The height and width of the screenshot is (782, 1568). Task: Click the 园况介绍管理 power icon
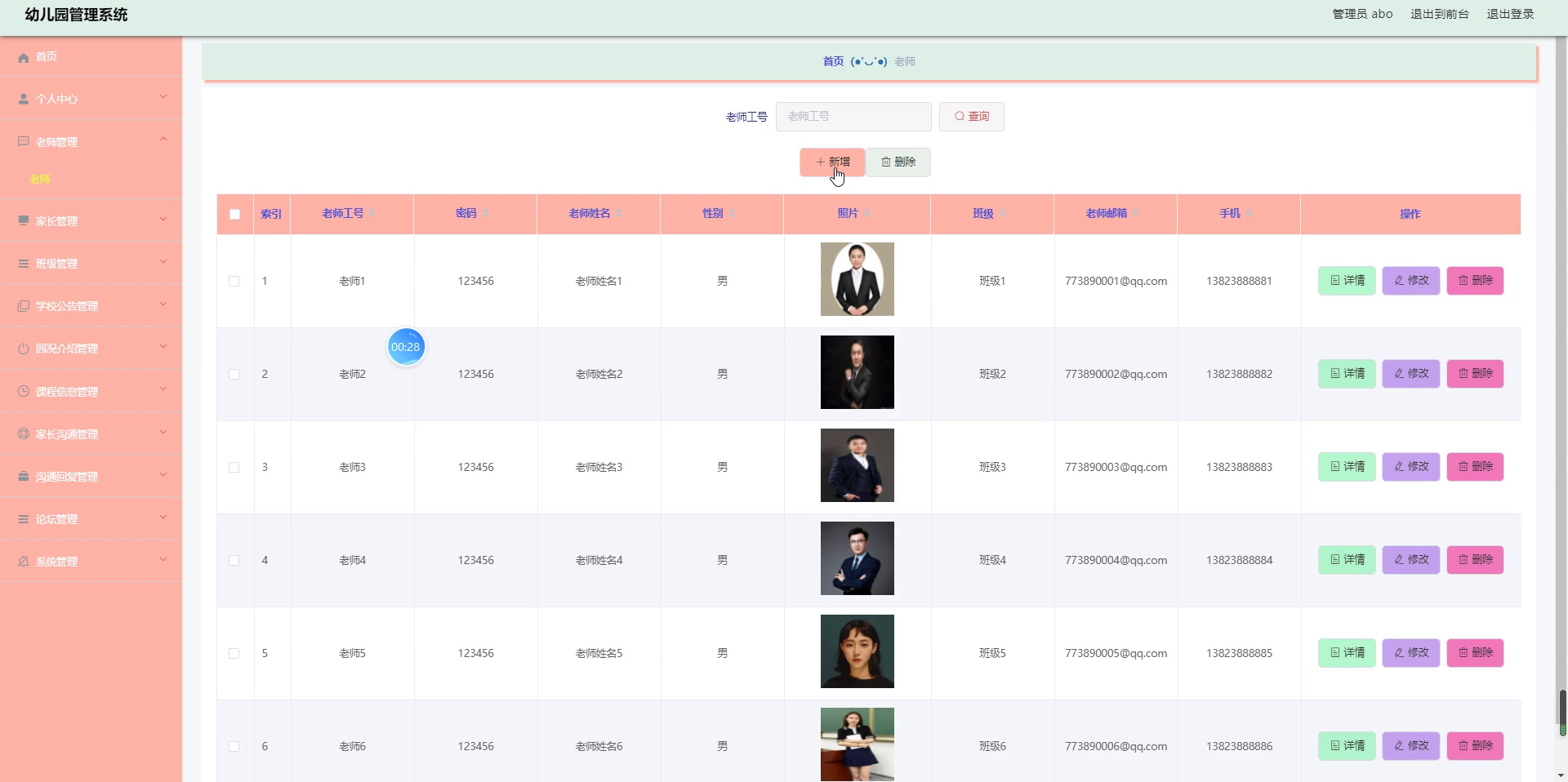(23, 349)
